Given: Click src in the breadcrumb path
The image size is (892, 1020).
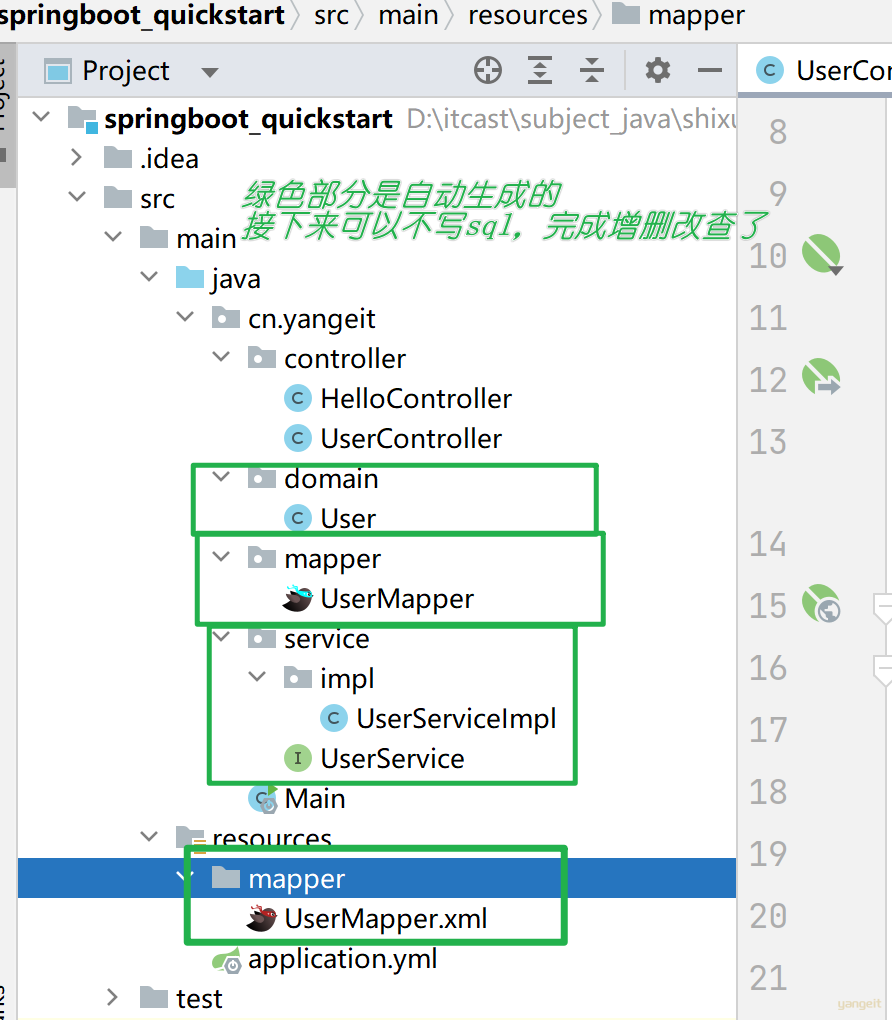Looking at the screenshot, I should [331, 15].
